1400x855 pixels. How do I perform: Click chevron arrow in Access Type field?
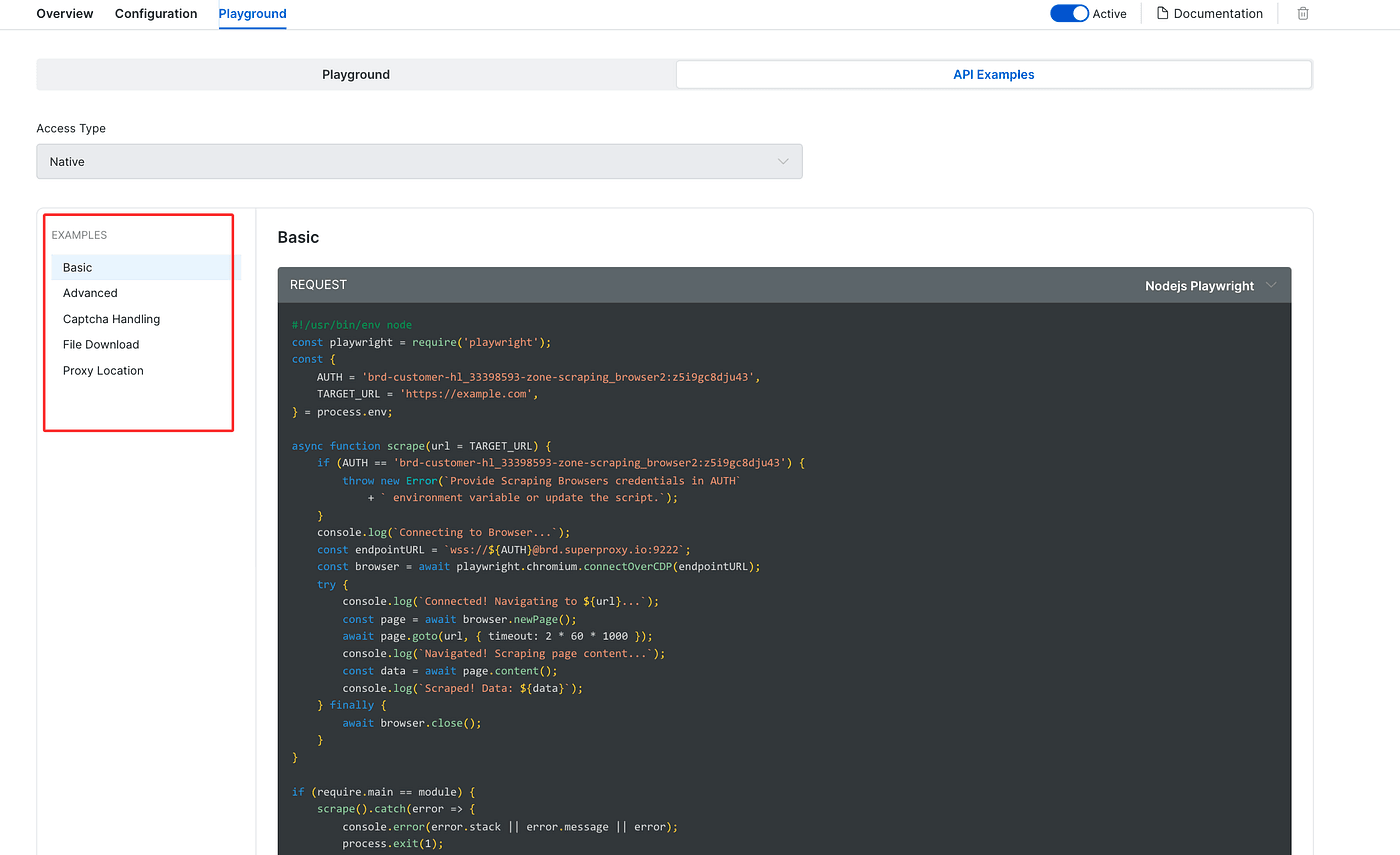pos(783,161)
